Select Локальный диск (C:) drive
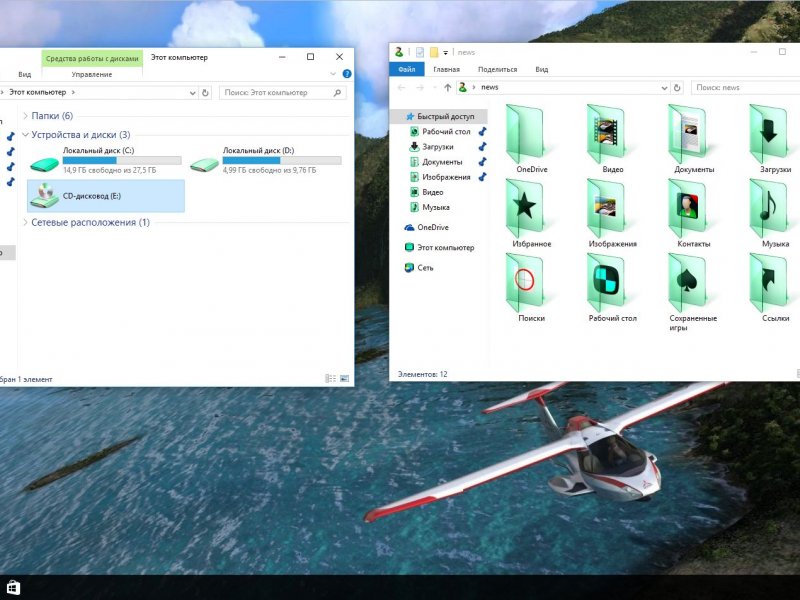Viewport: 800px width, 600px height. coord(106,160)
